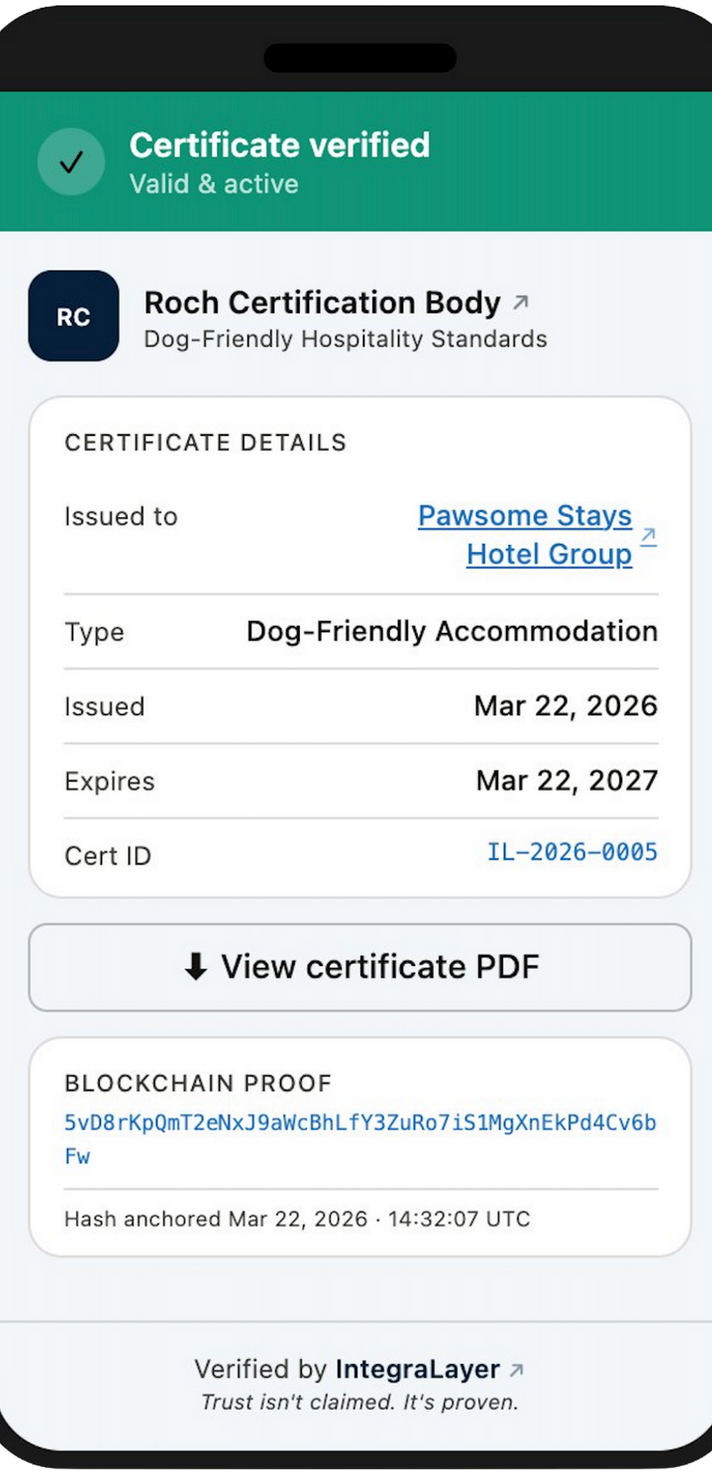Select the Dog-Friendly Accommodation type value

pos(452,631)
